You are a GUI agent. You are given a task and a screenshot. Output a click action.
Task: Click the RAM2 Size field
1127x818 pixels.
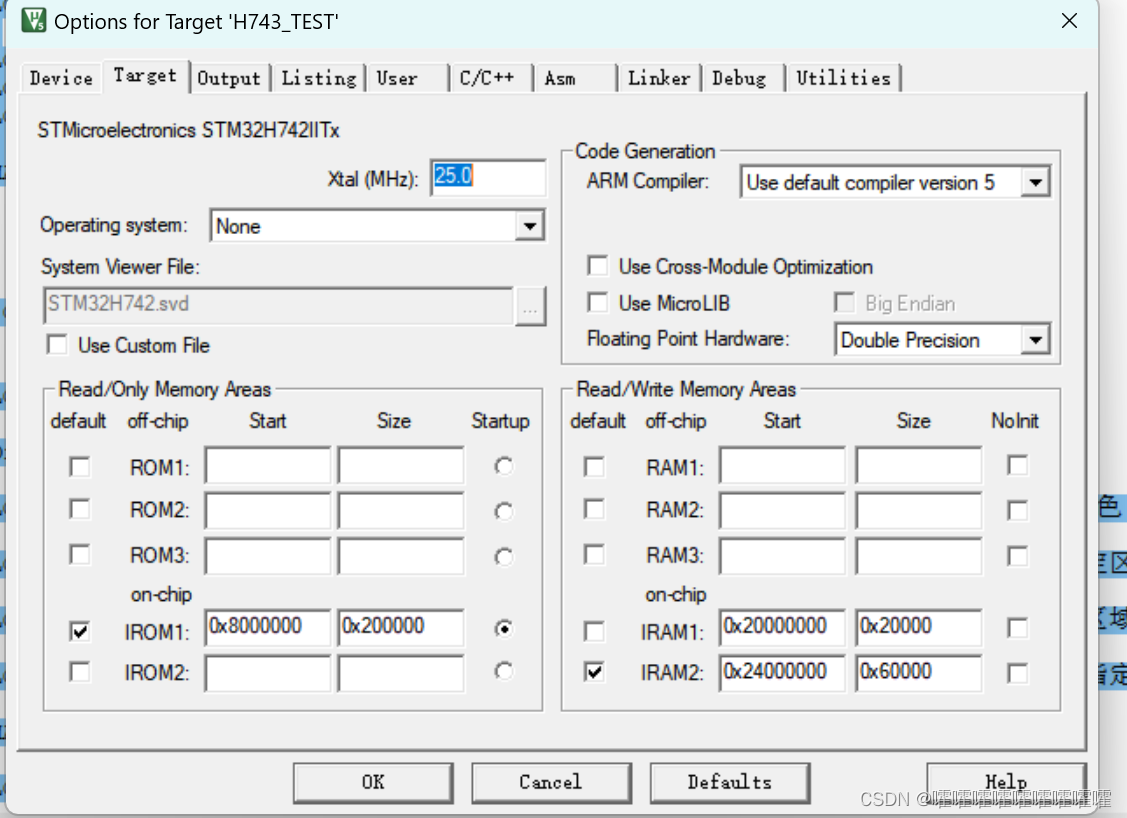pos(919,510)
